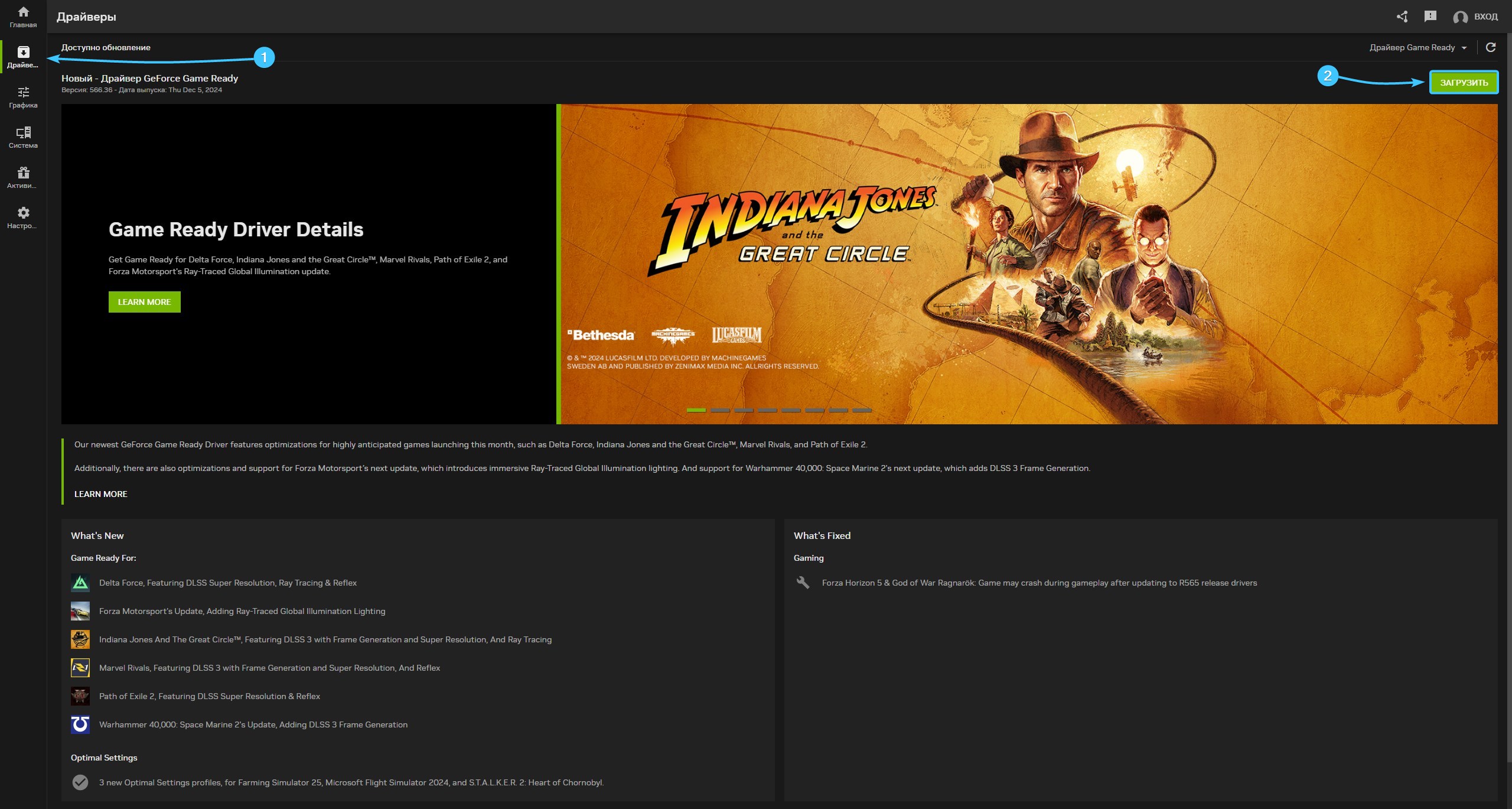This screenshot has width=1512, height=809.
Task: Open LEARN MORE link below description
Action: point(101,494)
